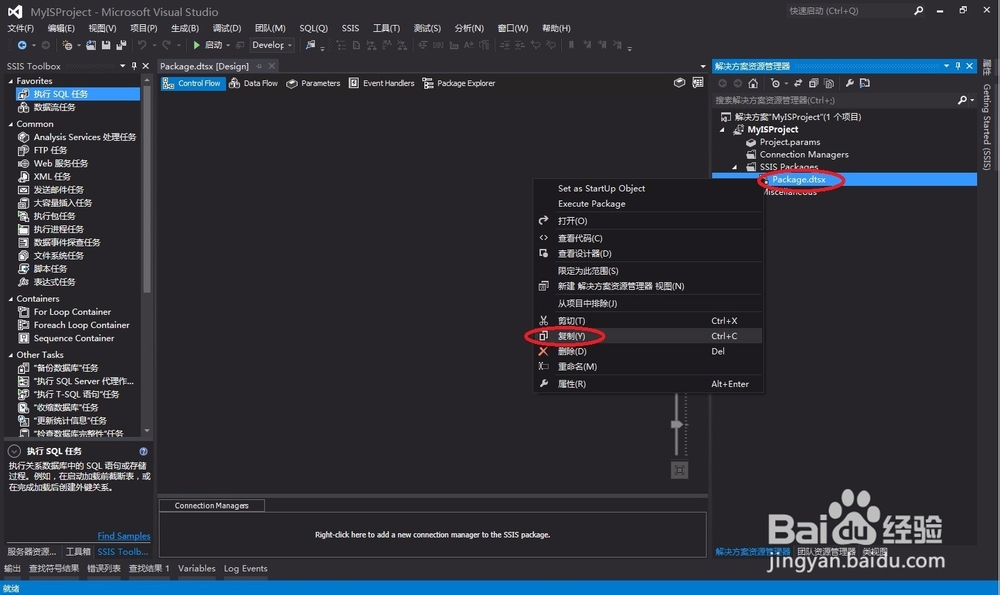Image resolution: width=1000 pixels, height=595 pixels.
Task: Collapse the Containers toolbox group
Action: 10,298
